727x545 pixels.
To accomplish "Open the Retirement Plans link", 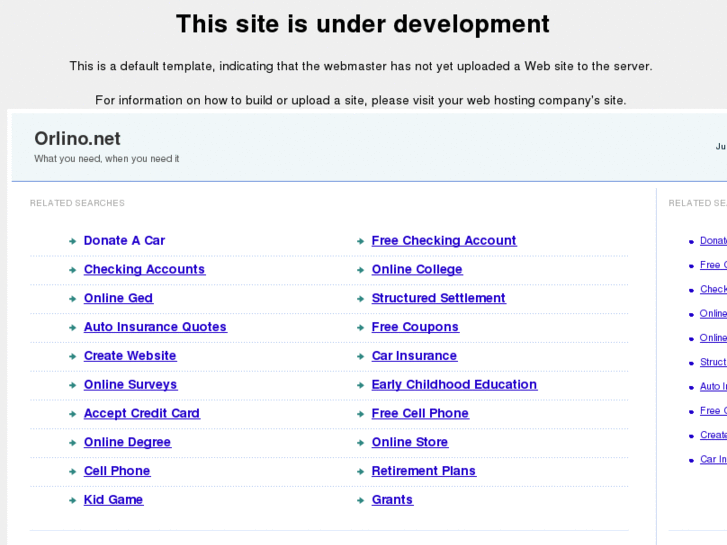I will pos(424,471).
